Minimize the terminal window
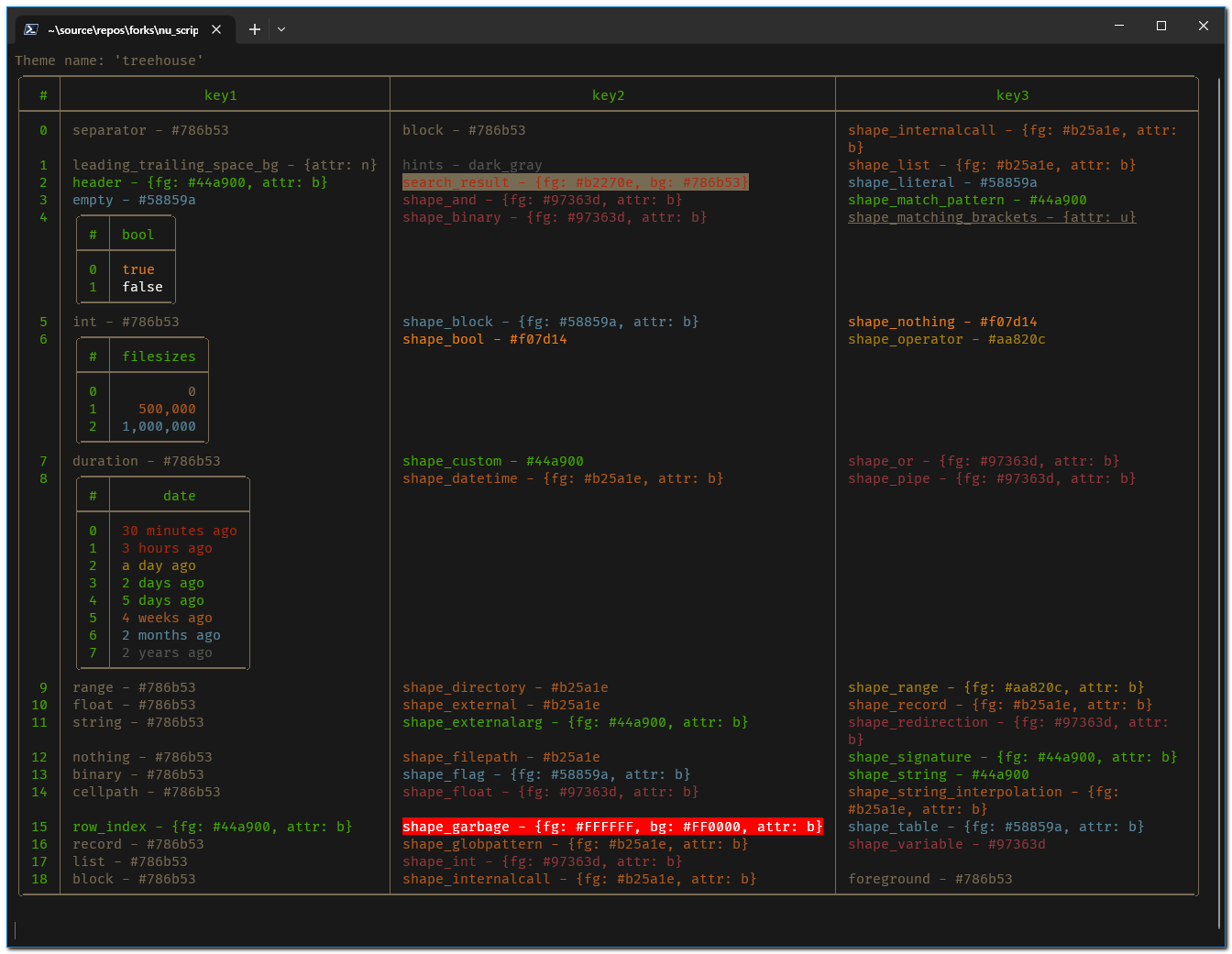 click(x=1119, y=26)
